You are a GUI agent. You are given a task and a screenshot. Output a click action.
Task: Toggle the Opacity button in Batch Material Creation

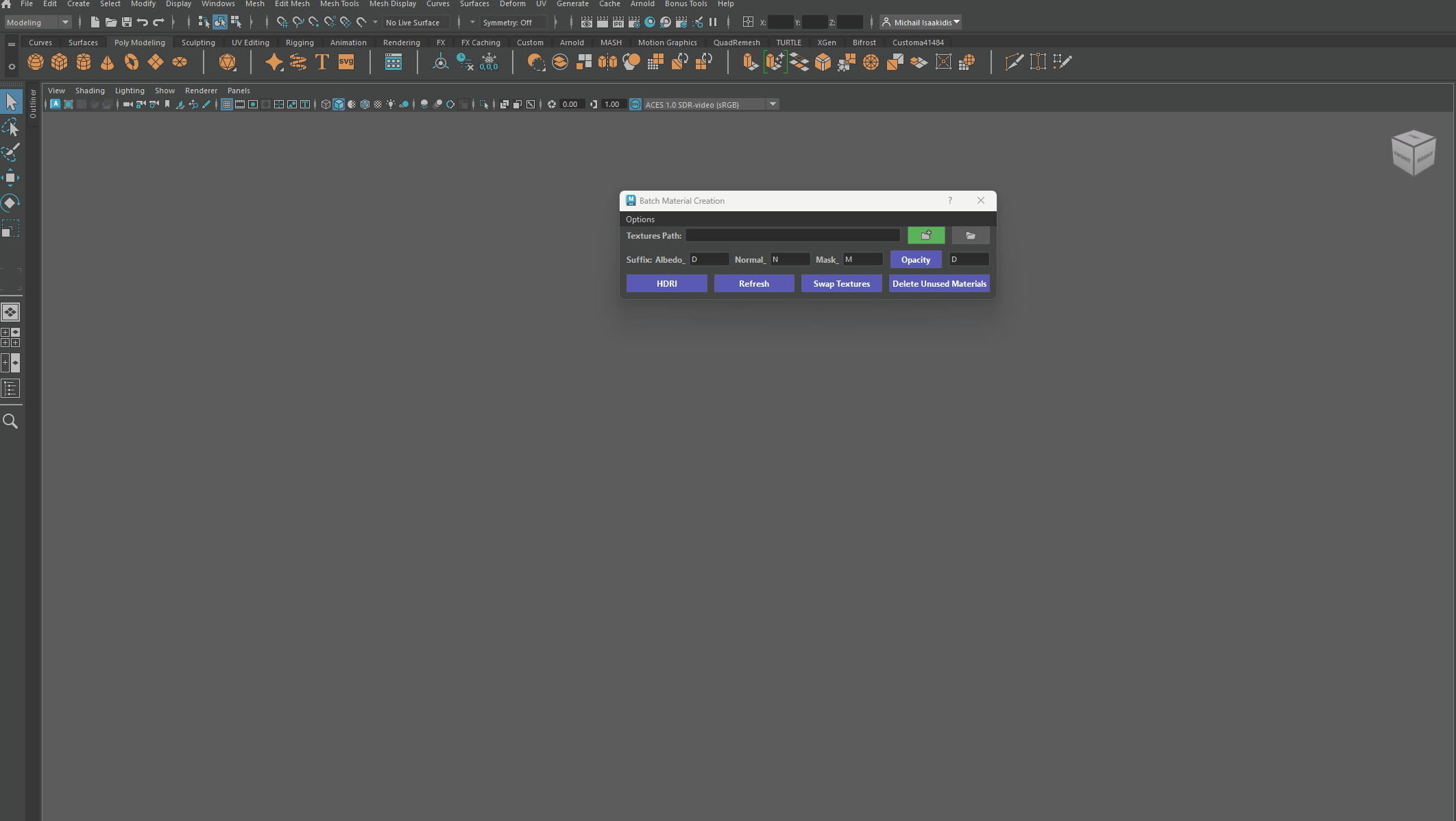[x=916, y=259]
